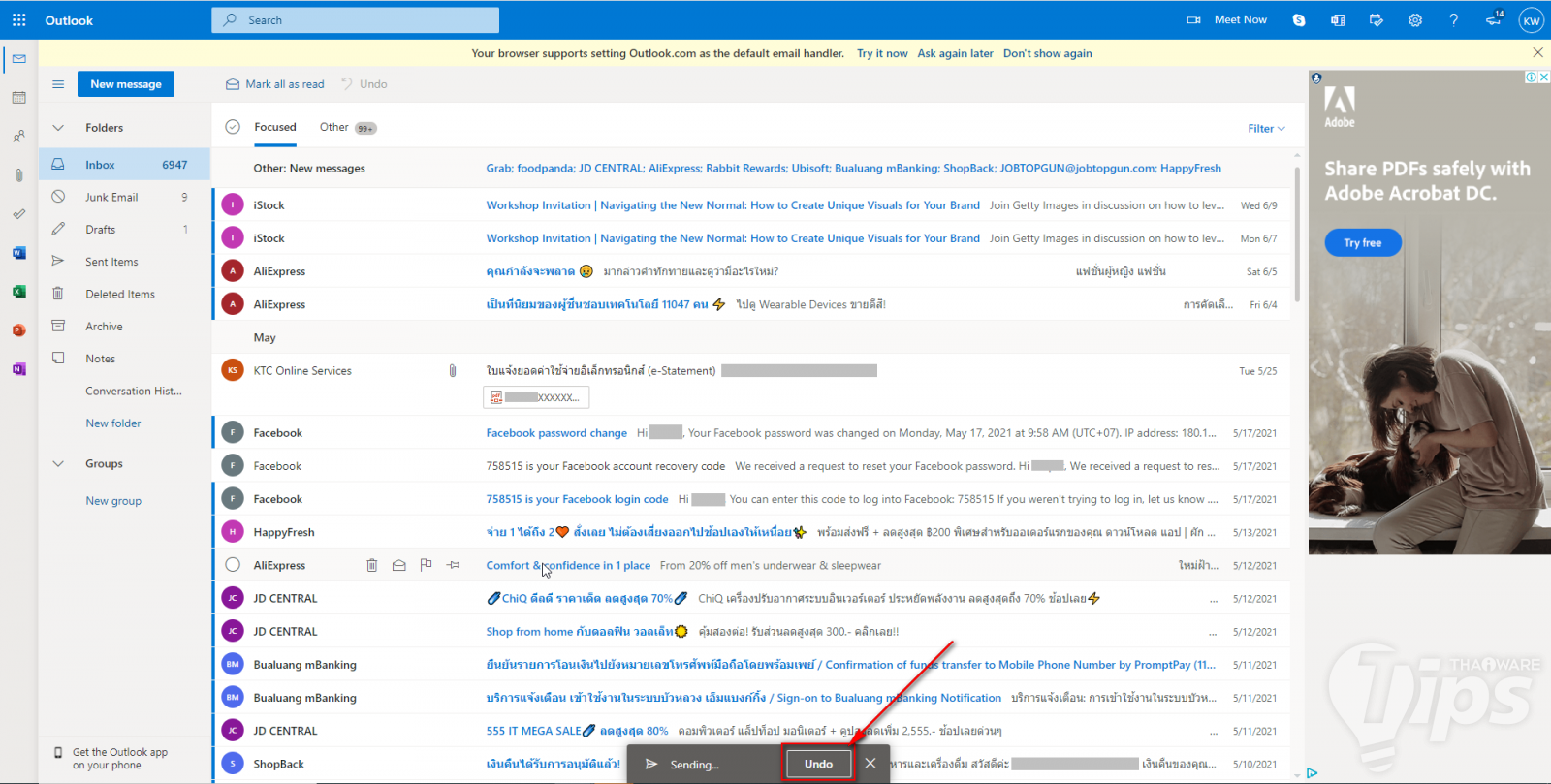Select the AliExpress 5/12 message circle
Image resolution: width=1551 pixels, height=784 pixels.
pos(233,565)
